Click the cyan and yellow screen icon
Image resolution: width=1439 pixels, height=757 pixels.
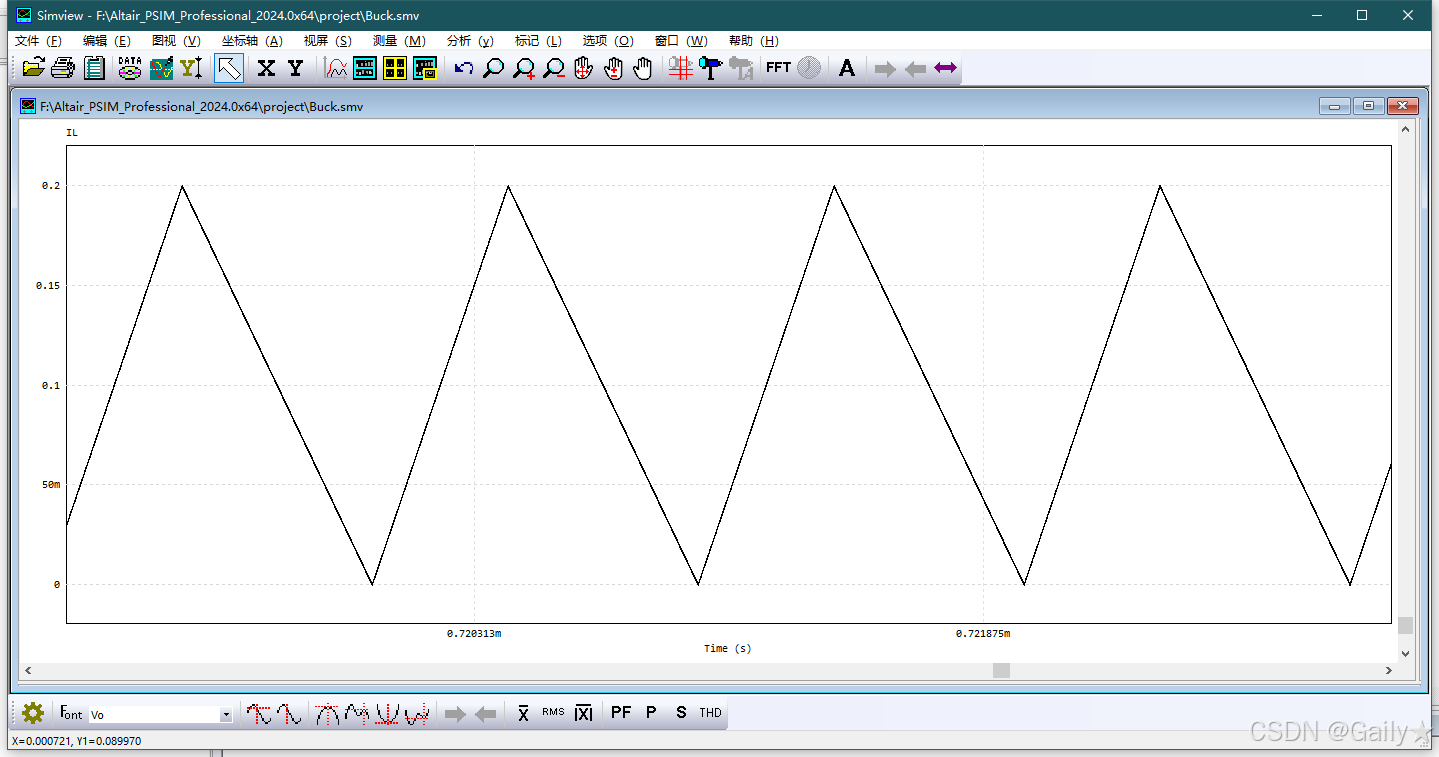[x=426, y=68]
